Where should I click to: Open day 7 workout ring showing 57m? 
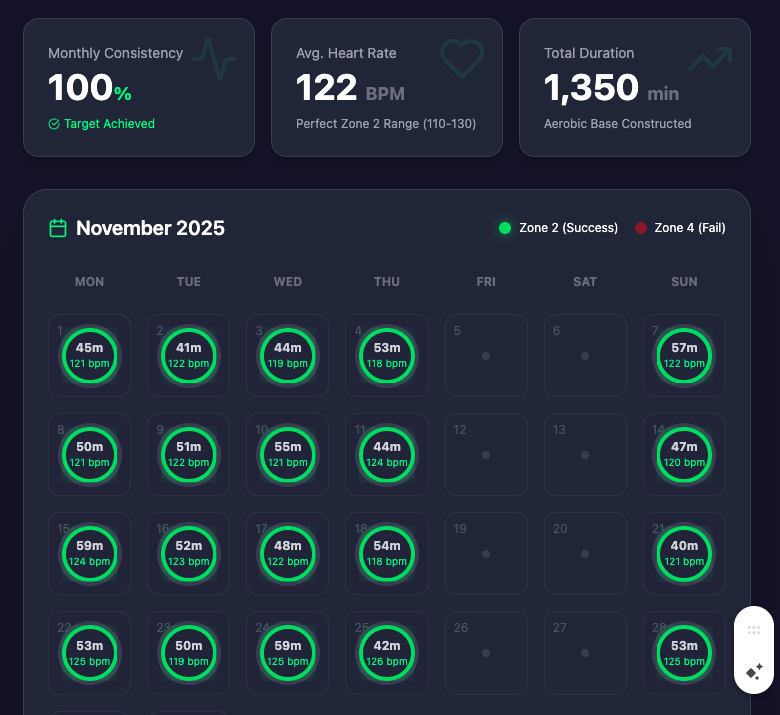[684, 356]
